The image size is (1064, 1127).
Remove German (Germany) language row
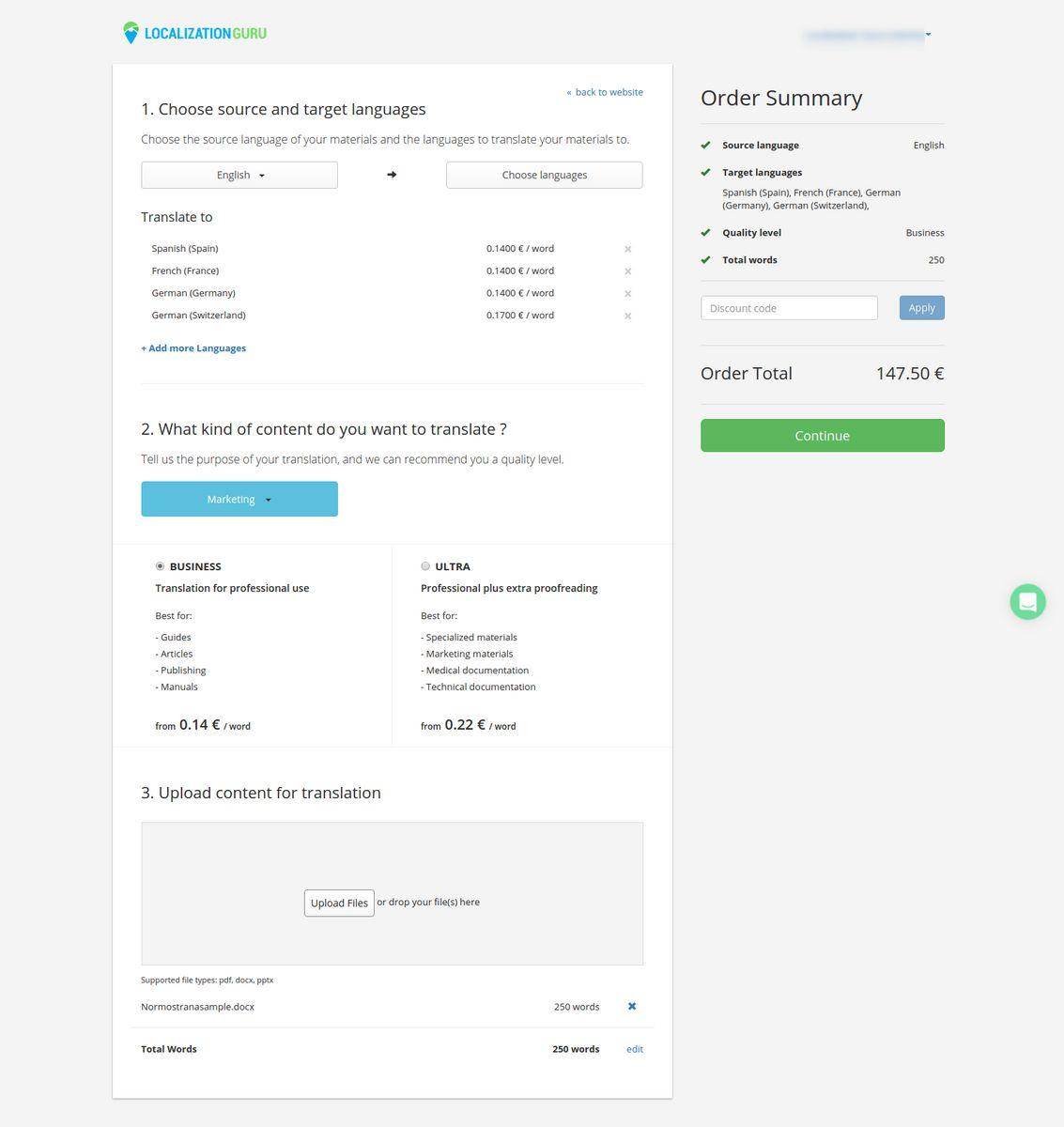(628, 294)
